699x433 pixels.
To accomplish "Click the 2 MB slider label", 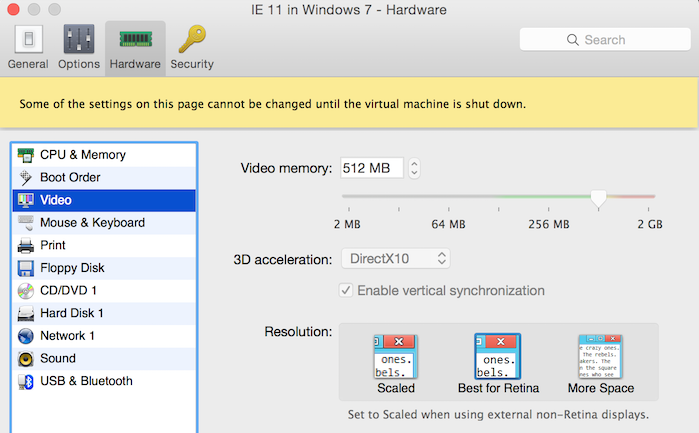I will pos(347,224).
